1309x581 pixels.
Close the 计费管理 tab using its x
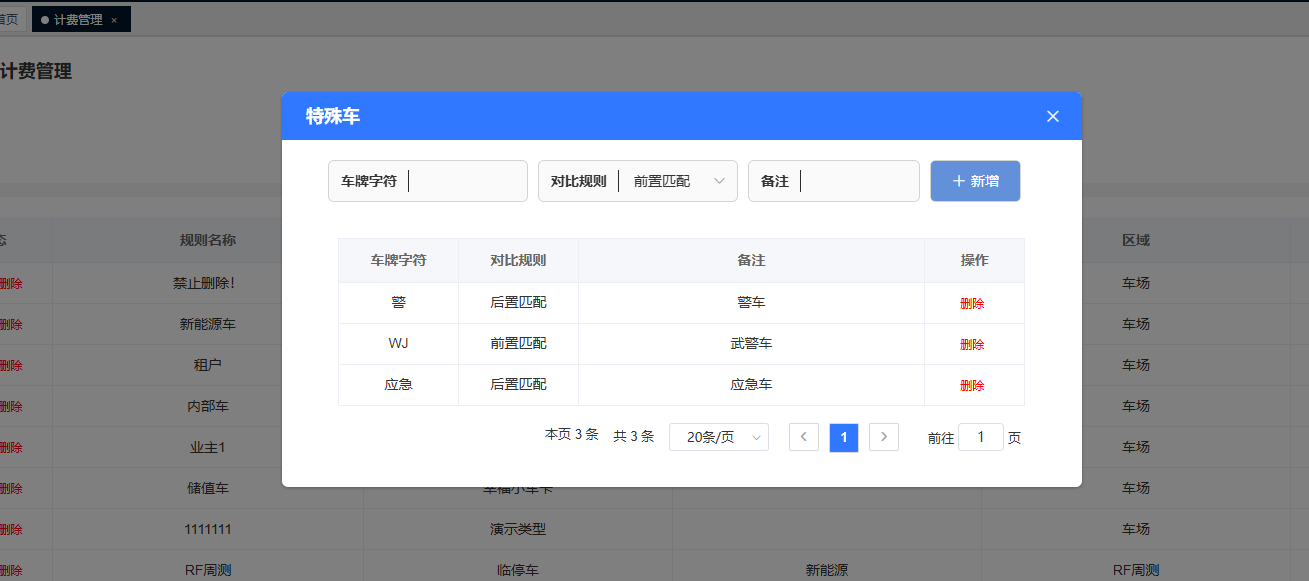pos(114,20)
